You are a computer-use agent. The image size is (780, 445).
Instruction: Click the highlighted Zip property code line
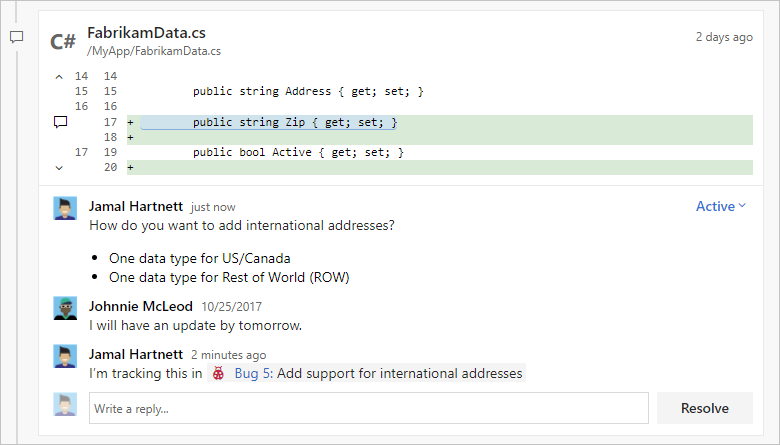tap(294, 122)
